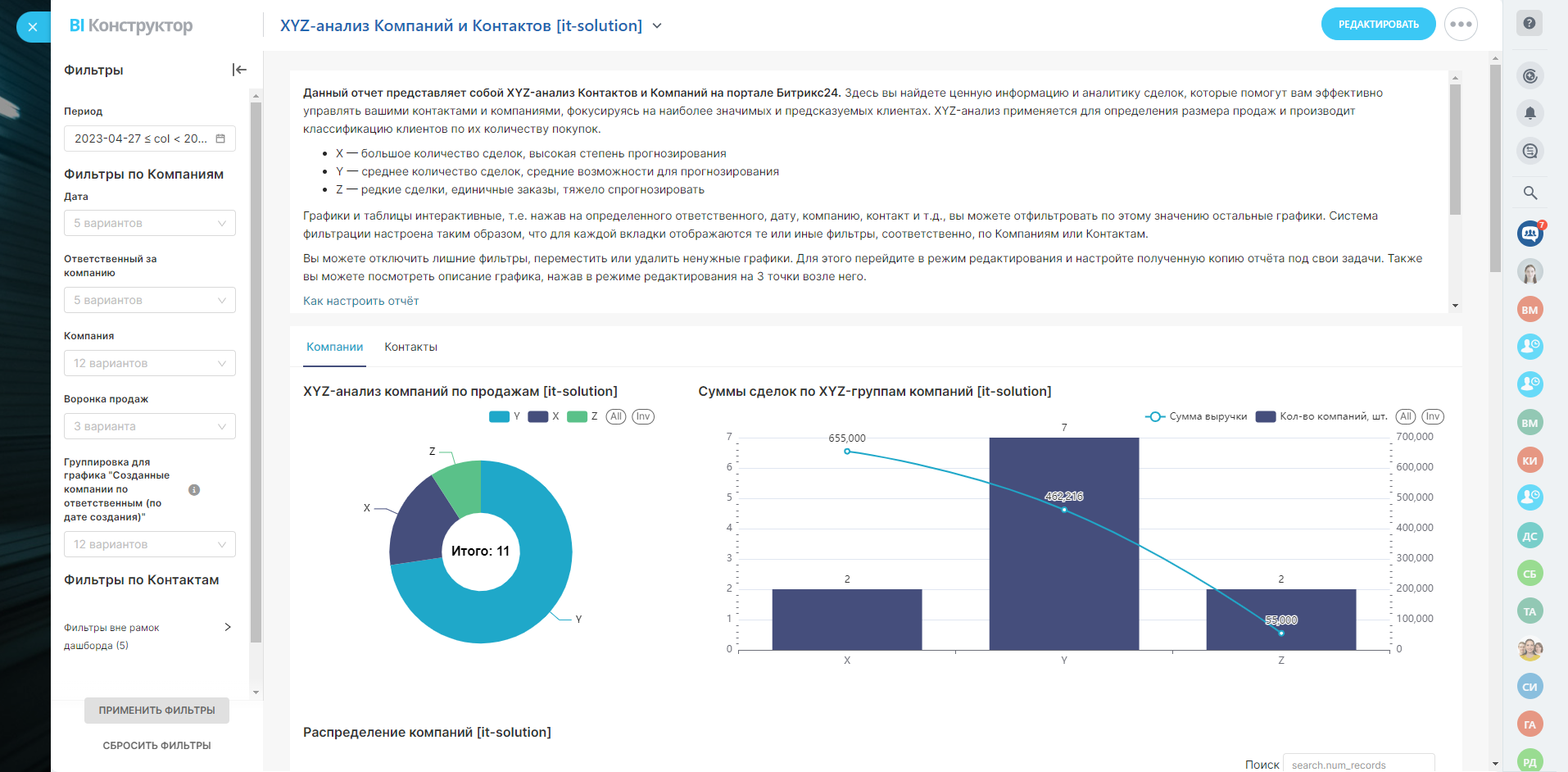Click 'Распределение компаний [it-solution]' heading

coord(427,732)
